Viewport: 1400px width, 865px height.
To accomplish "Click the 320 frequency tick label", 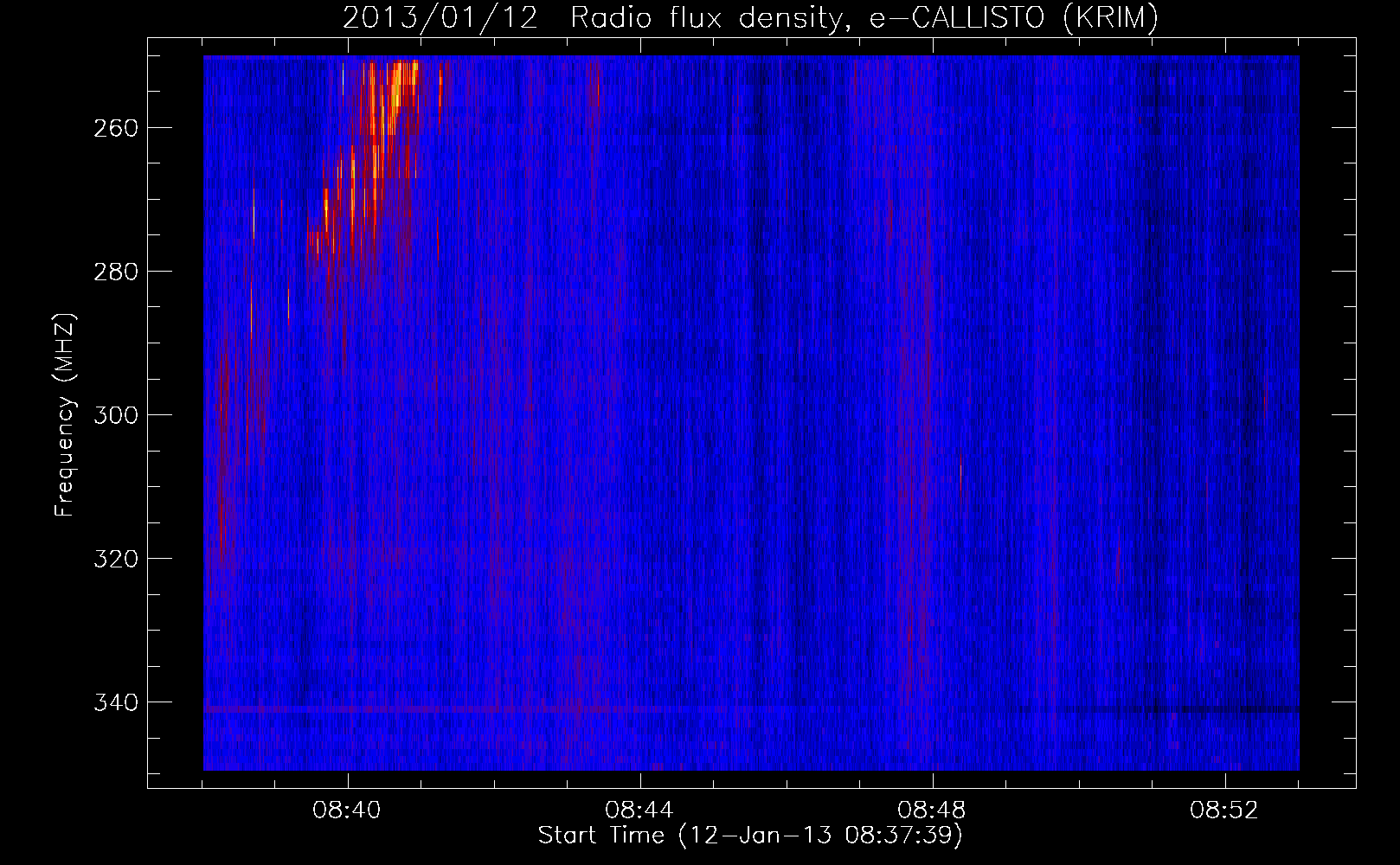I will pos(116,559).
